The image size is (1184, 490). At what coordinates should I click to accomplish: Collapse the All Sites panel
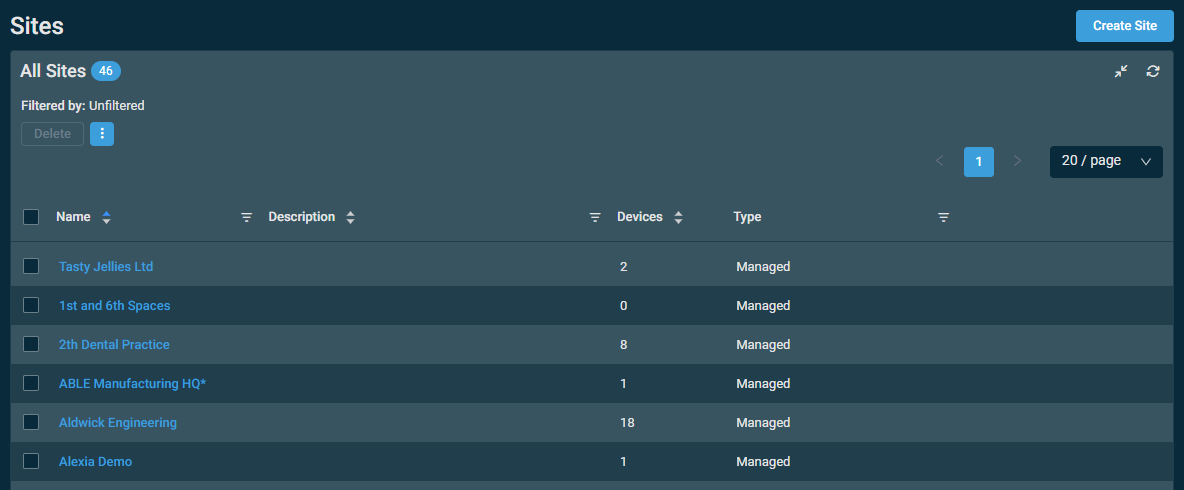1121,71
